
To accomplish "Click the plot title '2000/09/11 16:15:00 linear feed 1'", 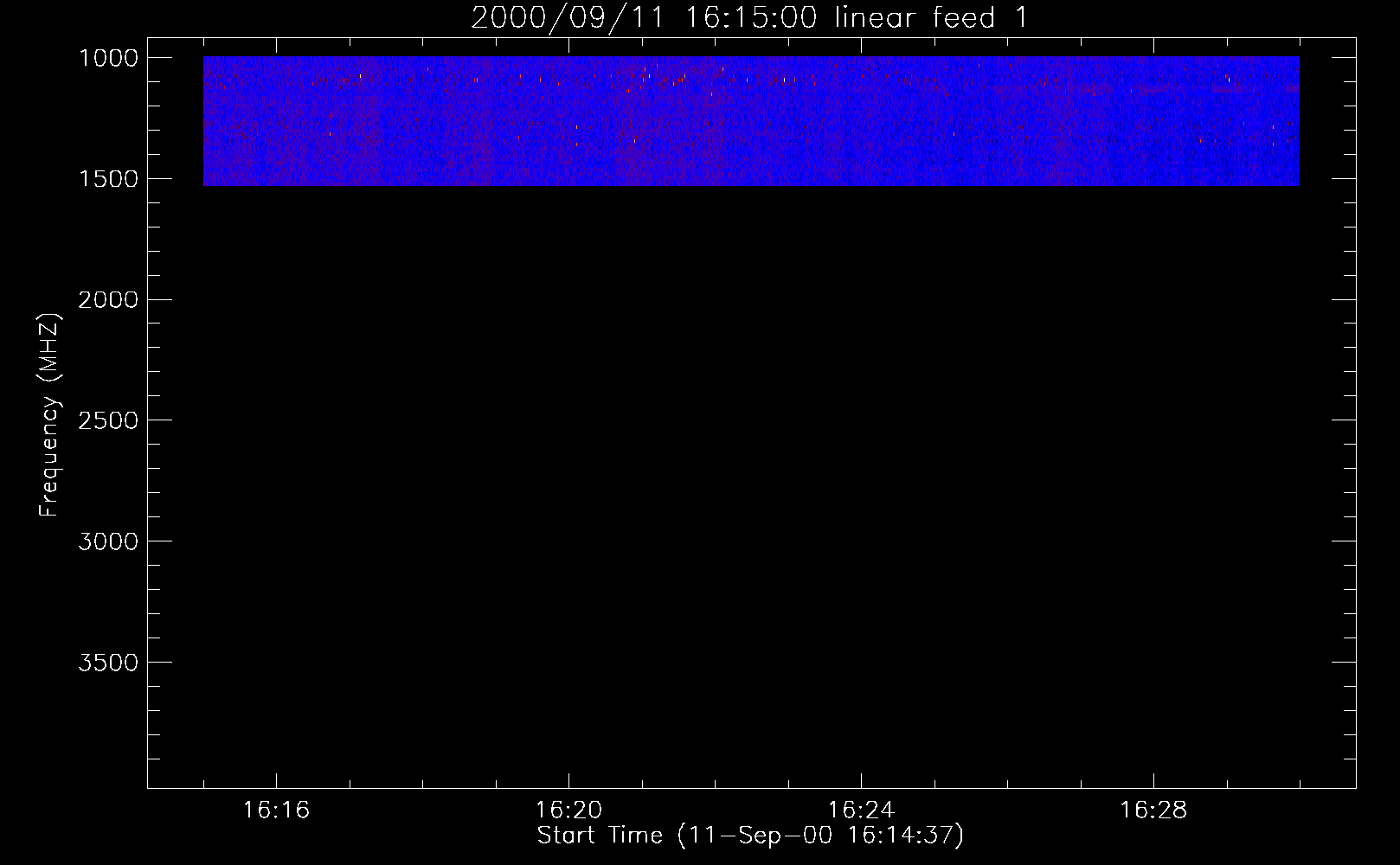I will [749, 17].
